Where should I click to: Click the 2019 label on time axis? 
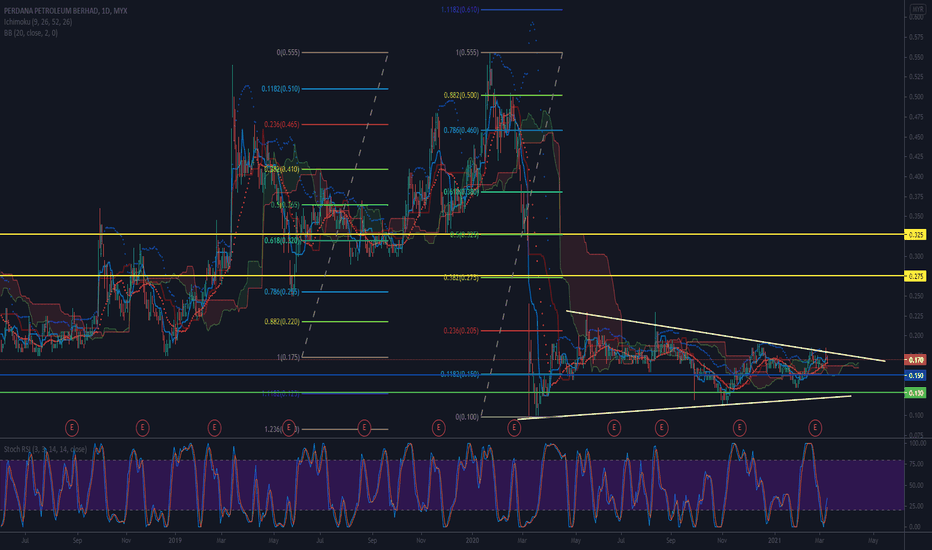[175, 540]
